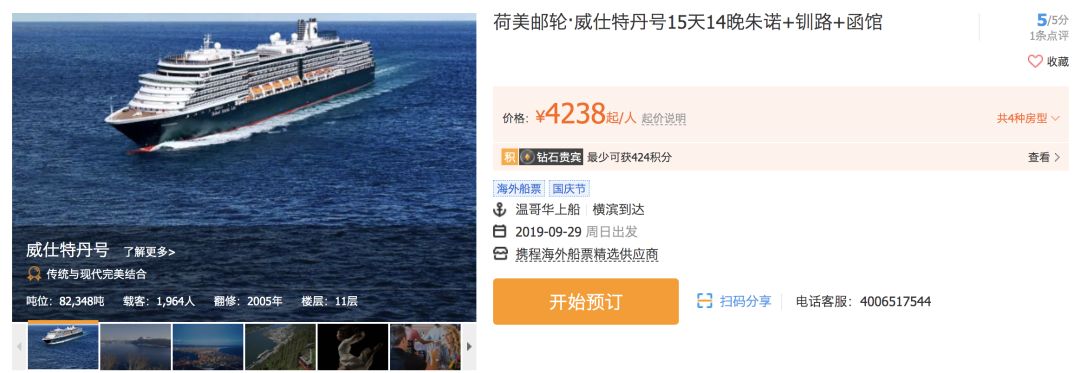Viewport: 1080px width, 373px height.
Task: Click the supplier shop icon
Action: 500,254
